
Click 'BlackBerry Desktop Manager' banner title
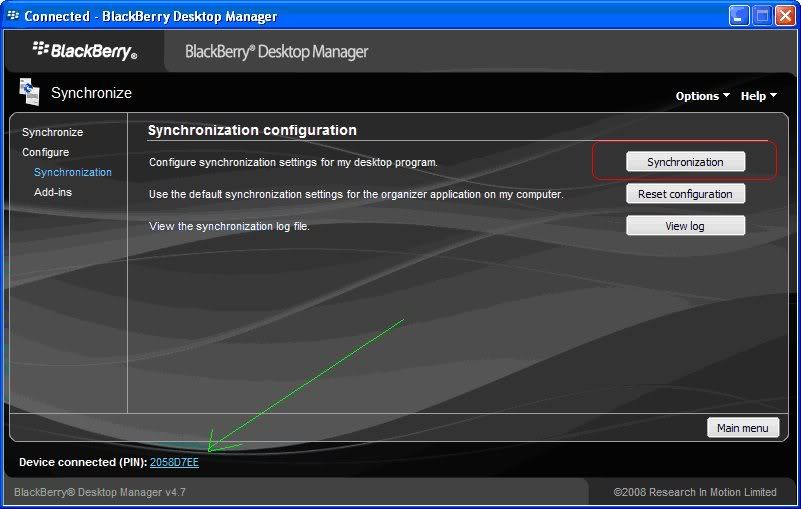point(276,52)
